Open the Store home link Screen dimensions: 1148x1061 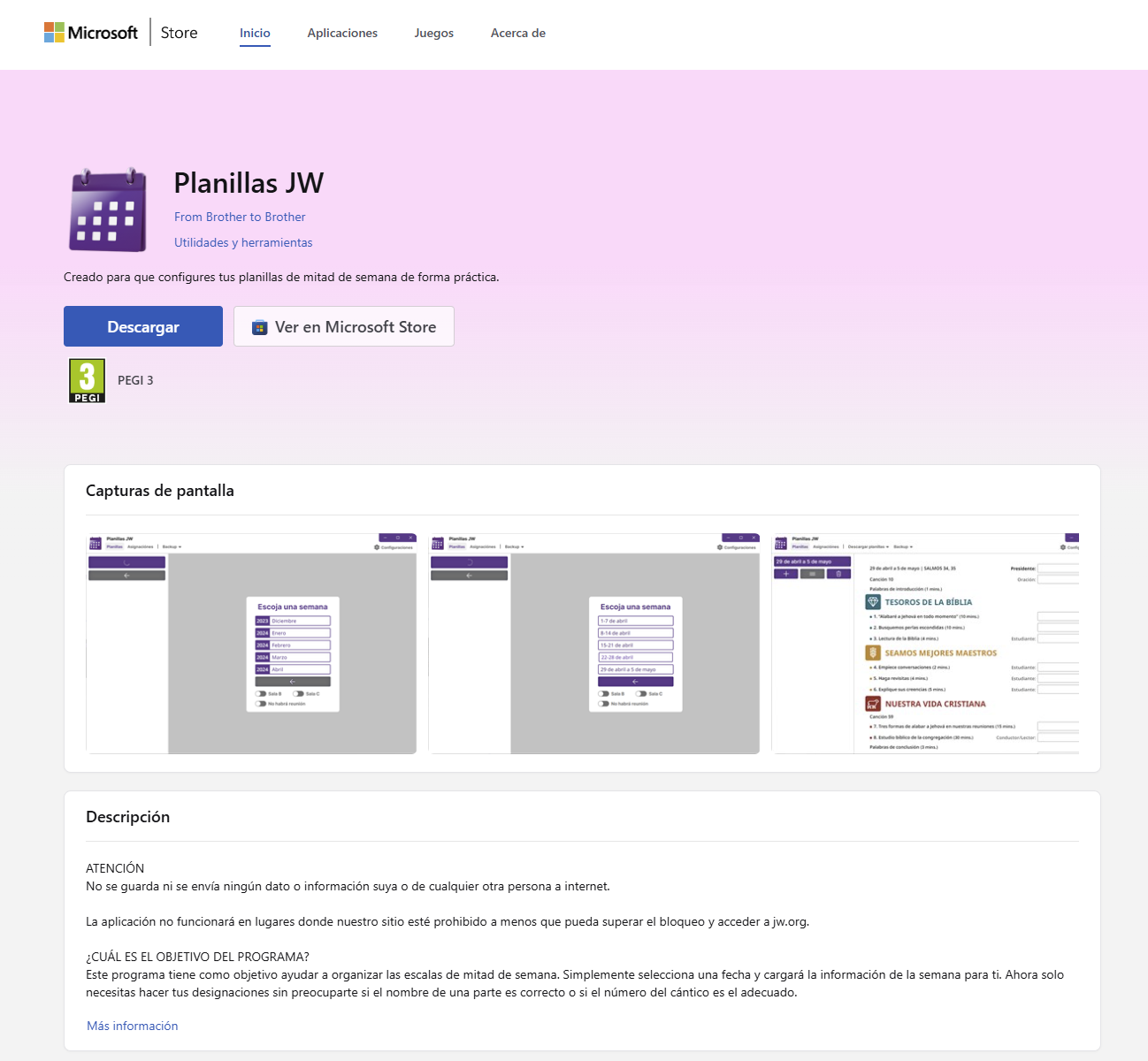click(179, 33)
